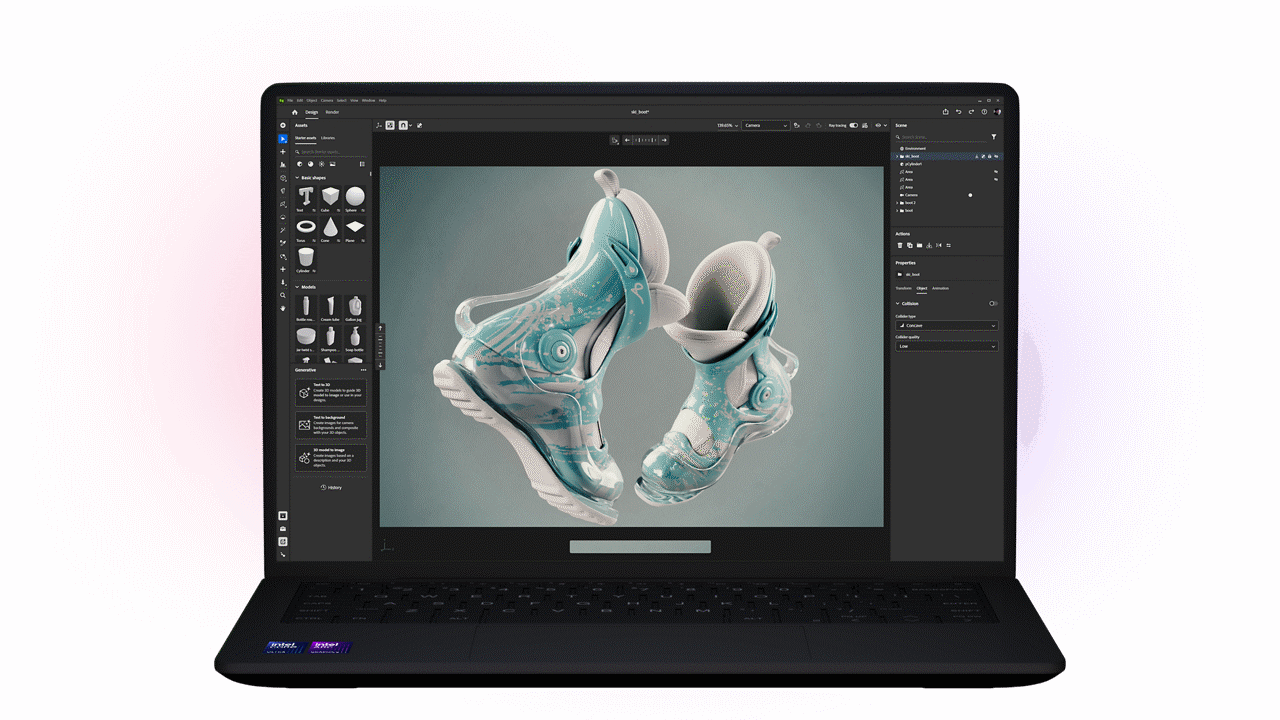Open the Collider type Concave dropdown
The width and height of the screenshot is (1280, 720).
(946, 325)
